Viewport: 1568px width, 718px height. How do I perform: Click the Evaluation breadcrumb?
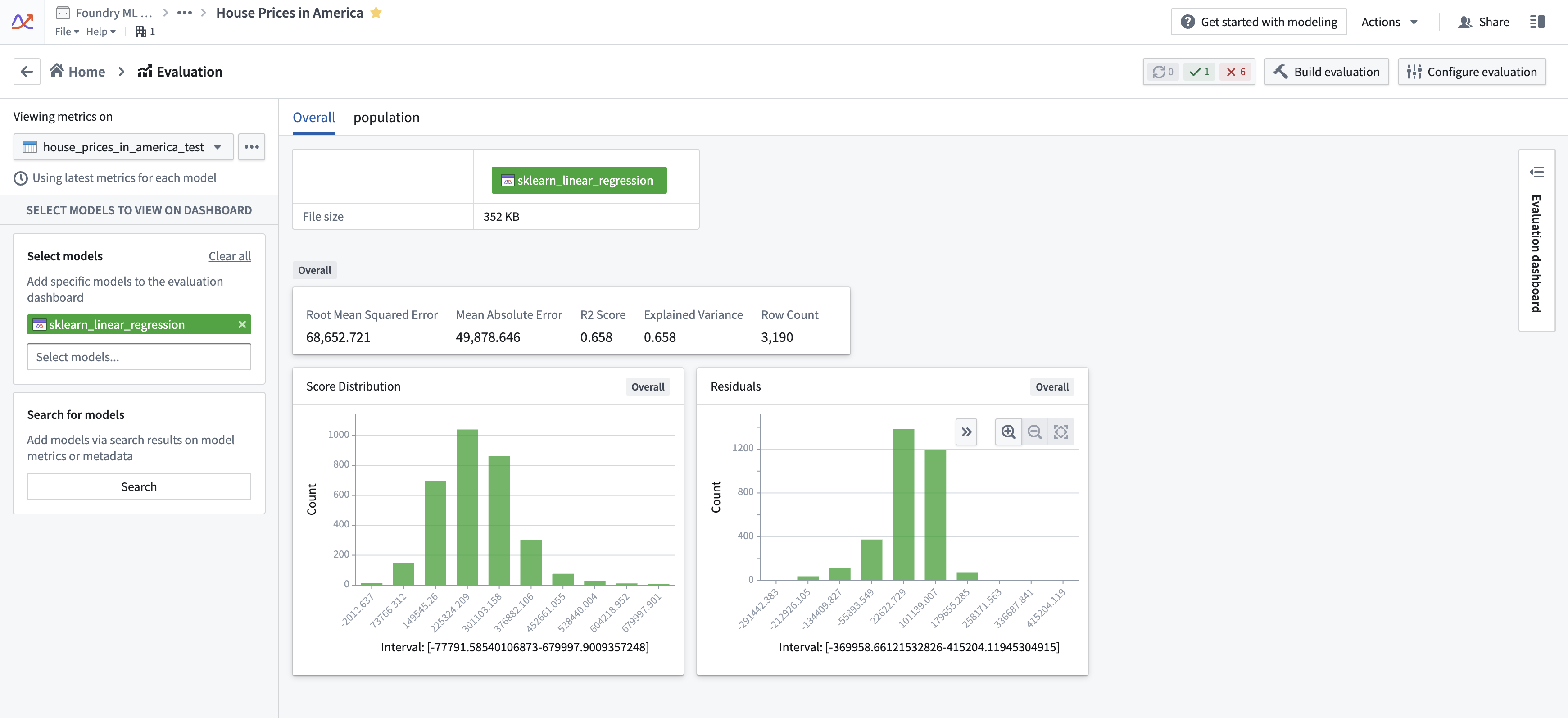pyautogui.click(x=180, y=72)
